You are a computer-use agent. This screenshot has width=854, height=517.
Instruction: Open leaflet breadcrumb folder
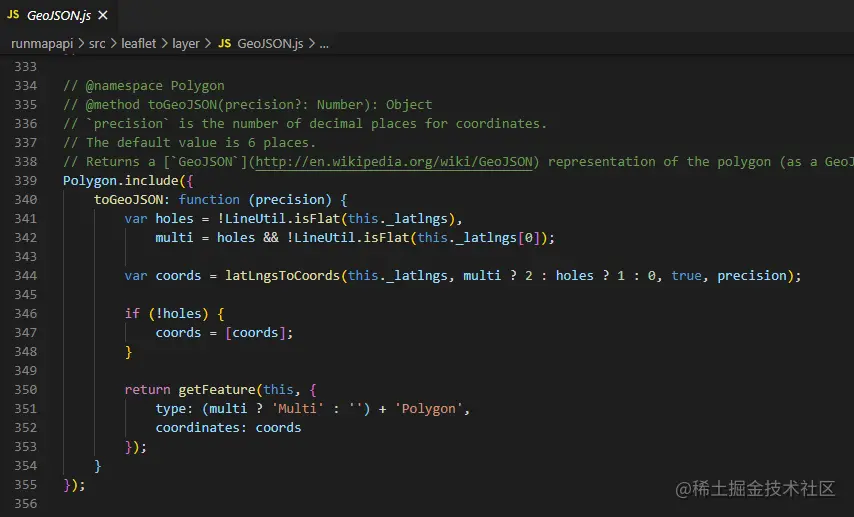[x=138, y=44]
